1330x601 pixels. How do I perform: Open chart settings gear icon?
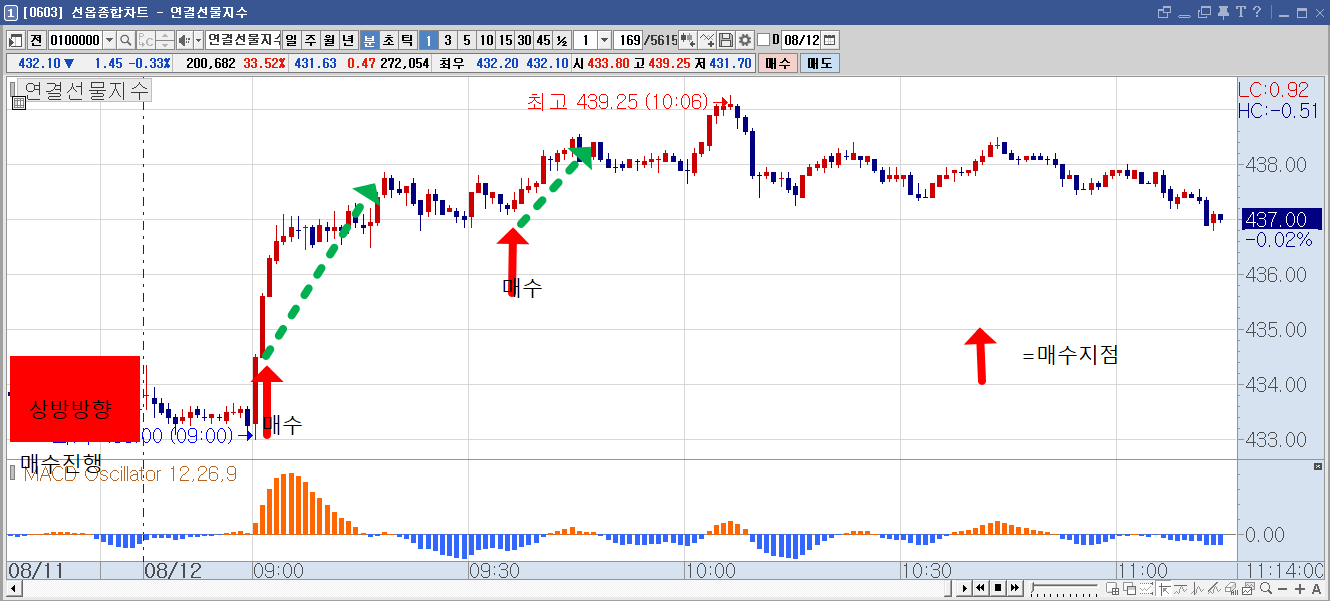tap(745, 40)
